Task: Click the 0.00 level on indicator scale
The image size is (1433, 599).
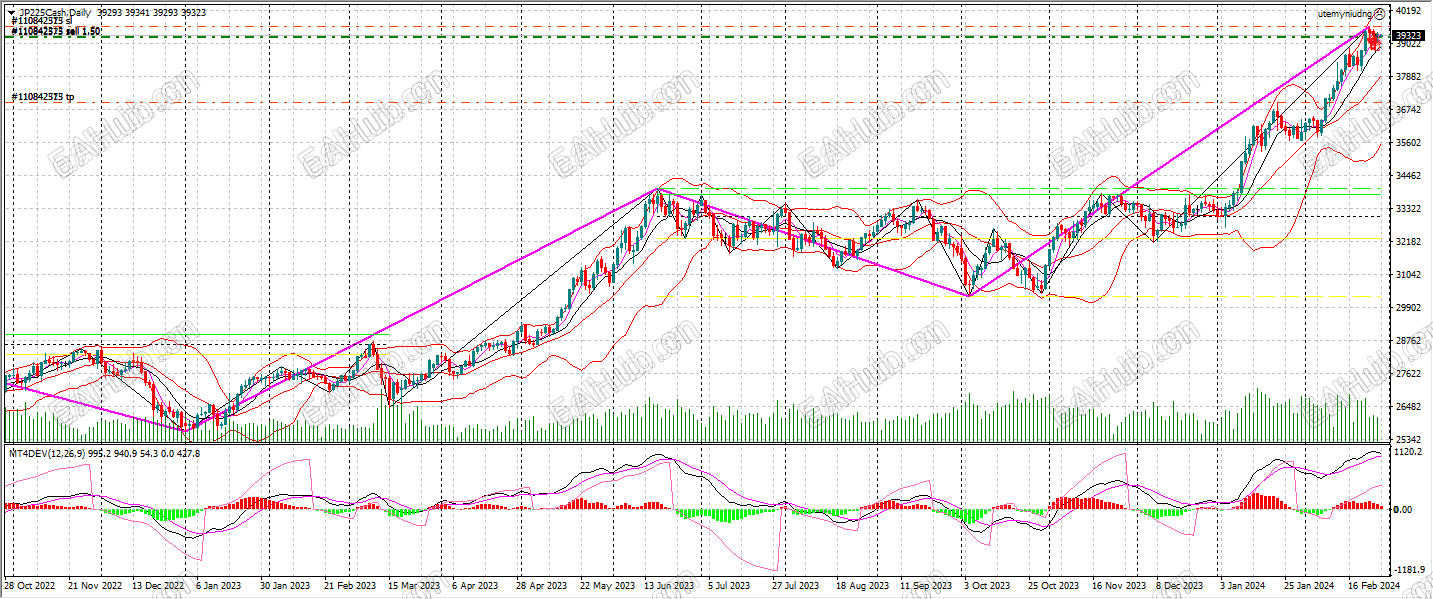Action: point(1405,510)
